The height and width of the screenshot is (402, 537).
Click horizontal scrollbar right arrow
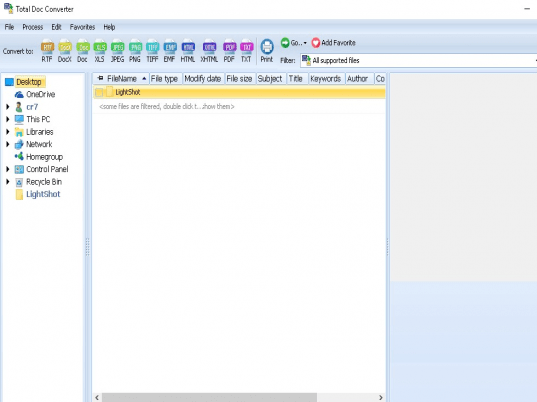point(380,398)
